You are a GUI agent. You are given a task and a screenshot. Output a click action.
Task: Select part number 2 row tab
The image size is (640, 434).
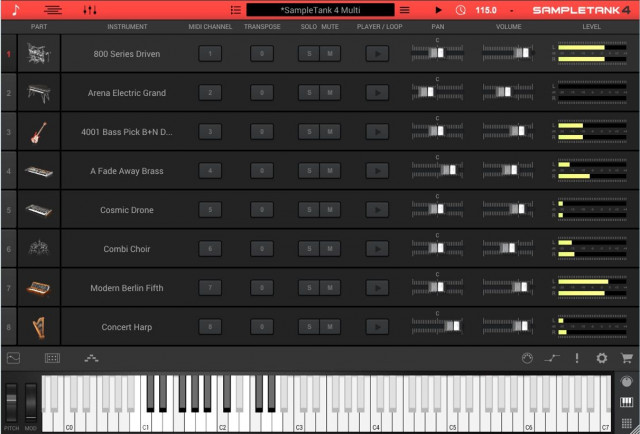point(9,93)
